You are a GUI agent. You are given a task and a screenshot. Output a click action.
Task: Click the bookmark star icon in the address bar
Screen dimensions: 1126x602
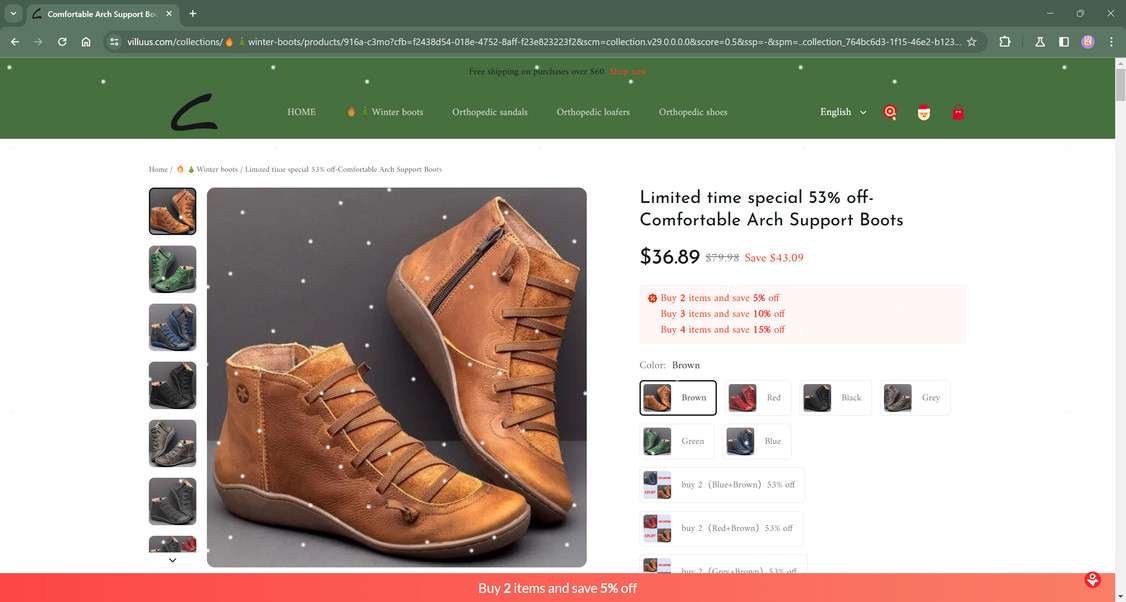971,42
